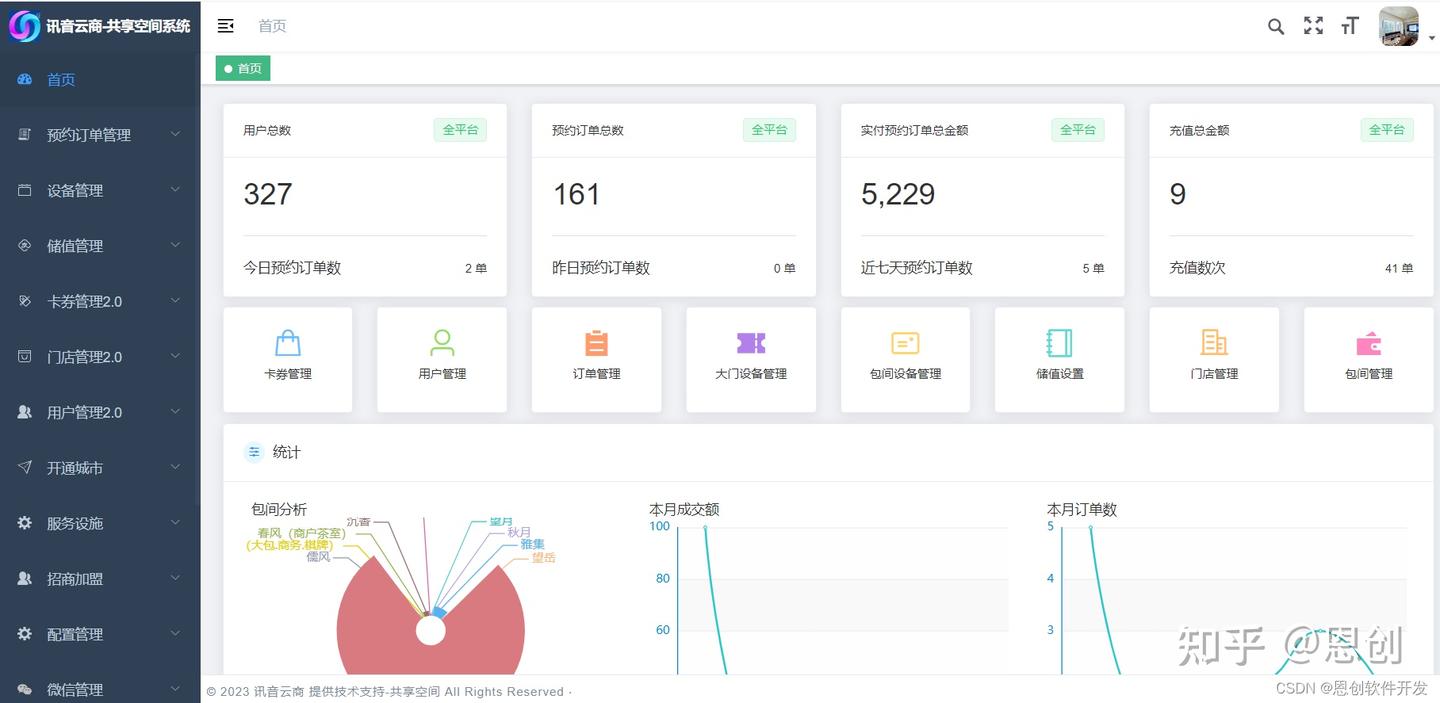Click the 订单管理 clipboard icon
1440x703 pixels.
tap(596, 343)
